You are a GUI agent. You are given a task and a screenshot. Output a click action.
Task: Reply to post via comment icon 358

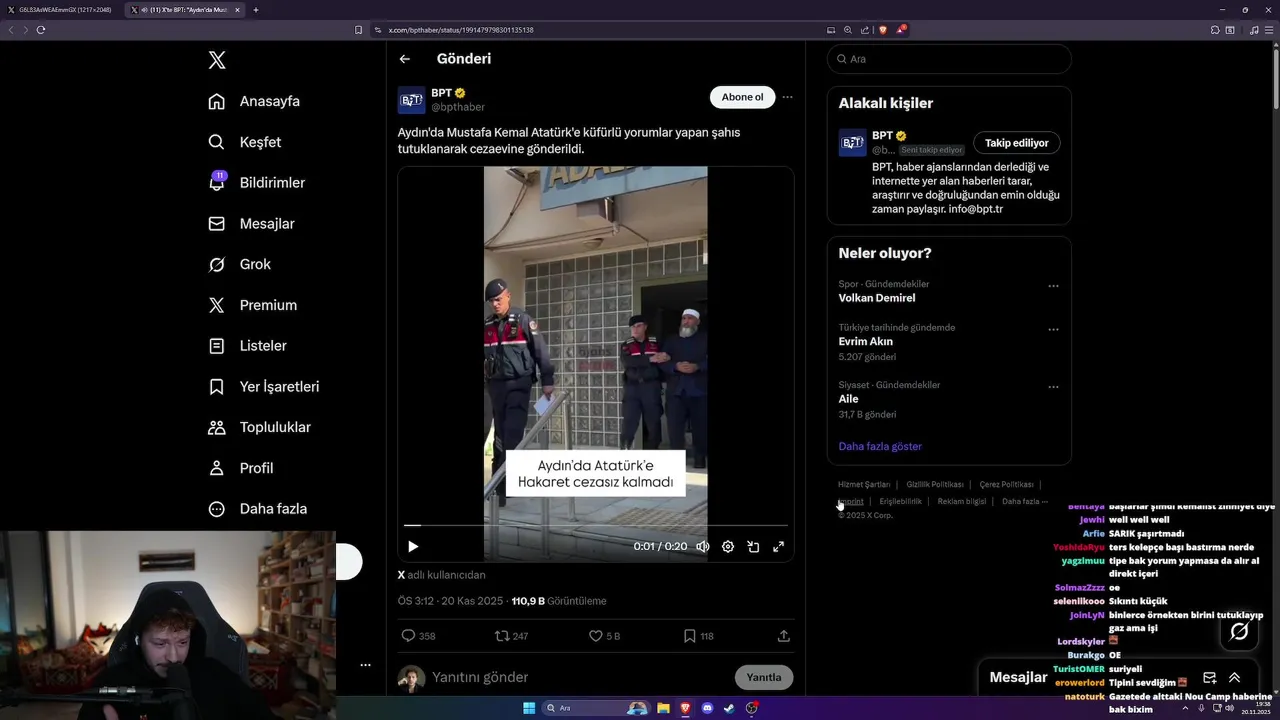(x=418, y=636)
